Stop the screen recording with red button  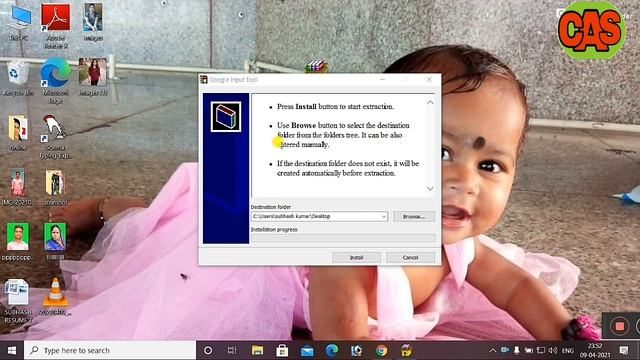[620, 326]
